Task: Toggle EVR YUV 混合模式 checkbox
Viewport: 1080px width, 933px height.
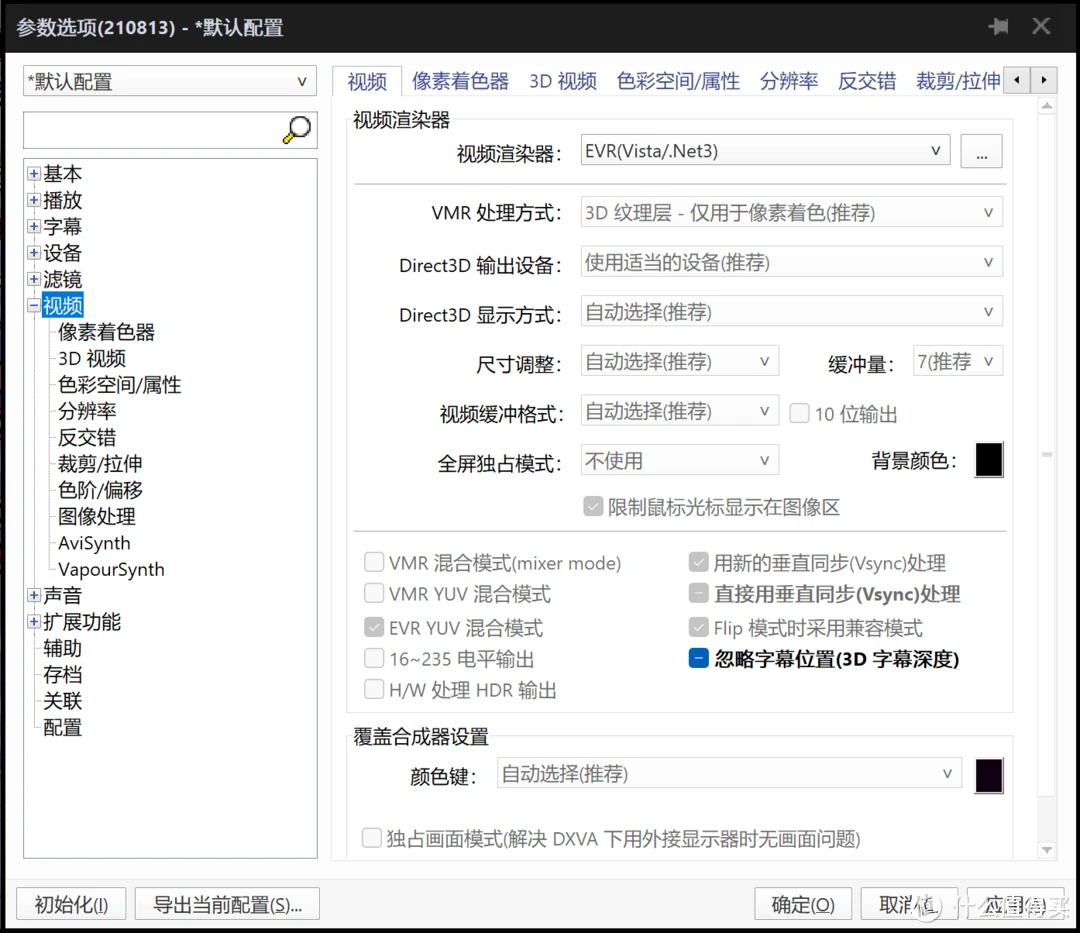Action: pos(374,627)
